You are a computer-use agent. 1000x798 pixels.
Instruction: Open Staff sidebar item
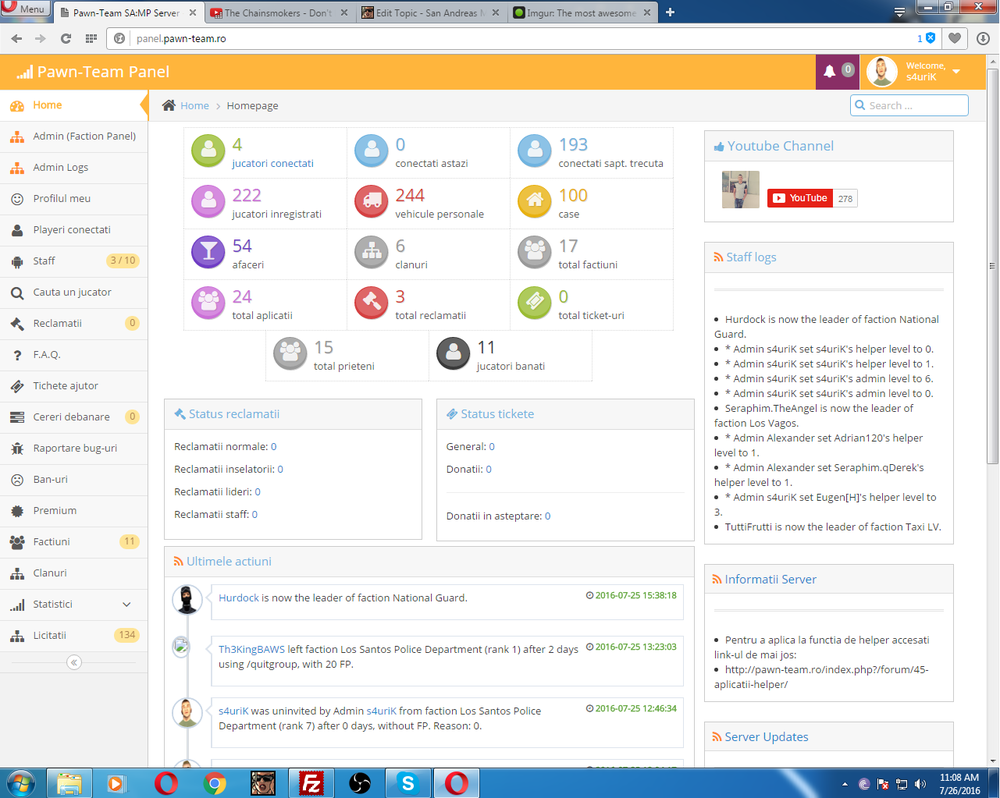74,261
